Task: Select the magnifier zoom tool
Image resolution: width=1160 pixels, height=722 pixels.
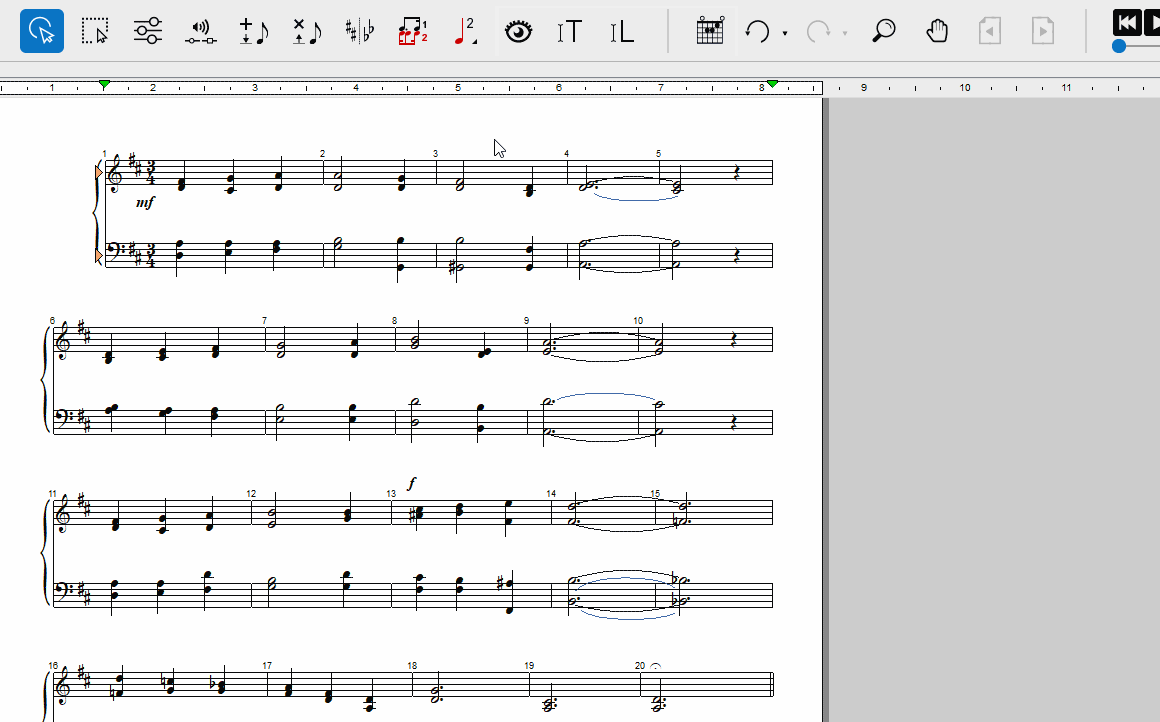Action: [884, 31]
